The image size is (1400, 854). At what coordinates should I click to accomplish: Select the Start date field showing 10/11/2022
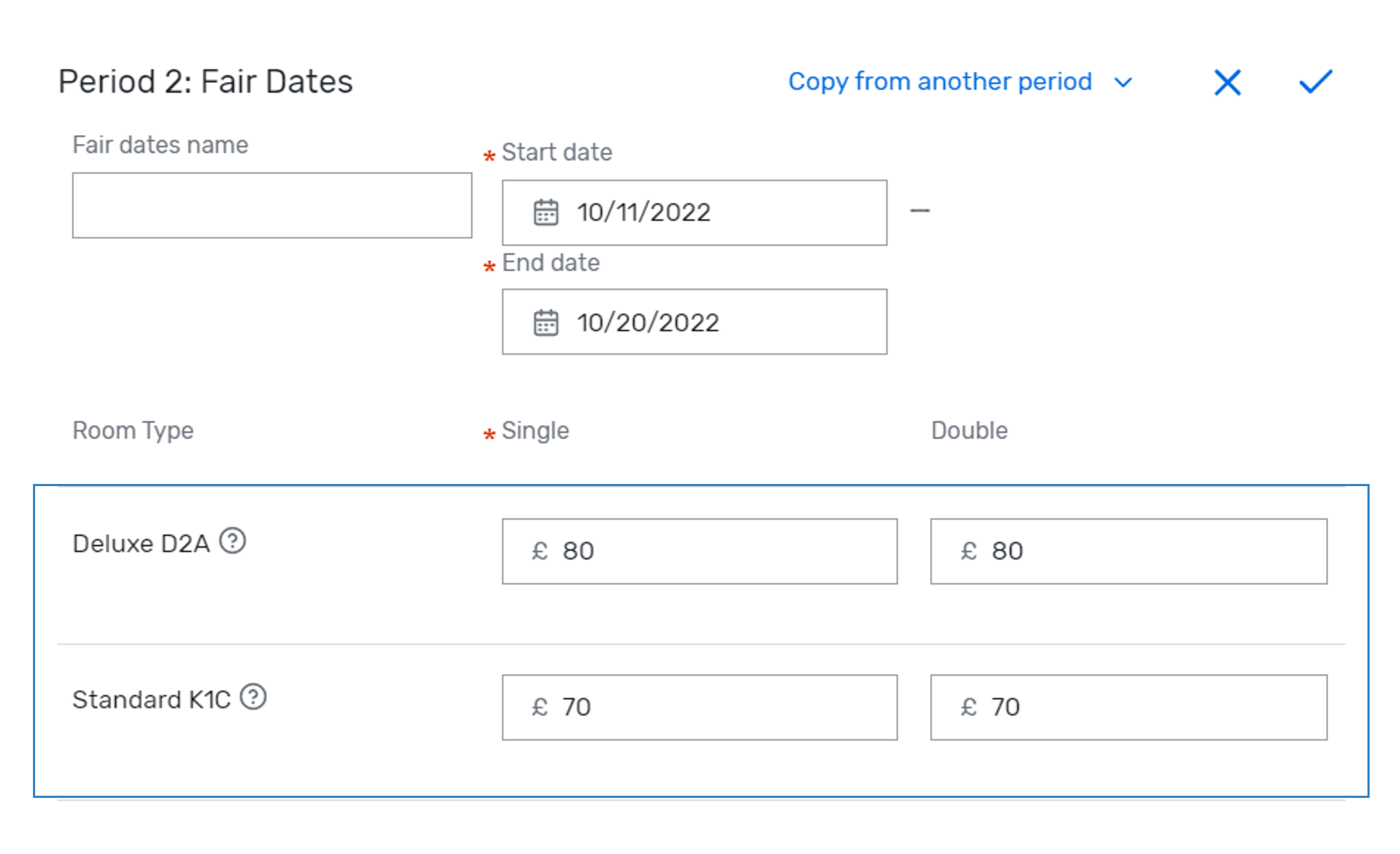694,212
